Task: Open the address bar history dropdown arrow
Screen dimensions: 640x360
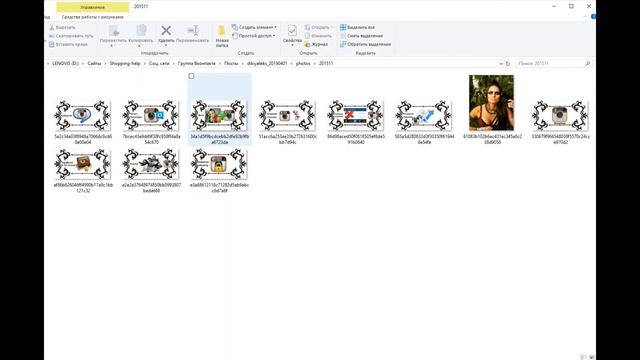Action: click(501, 64)
